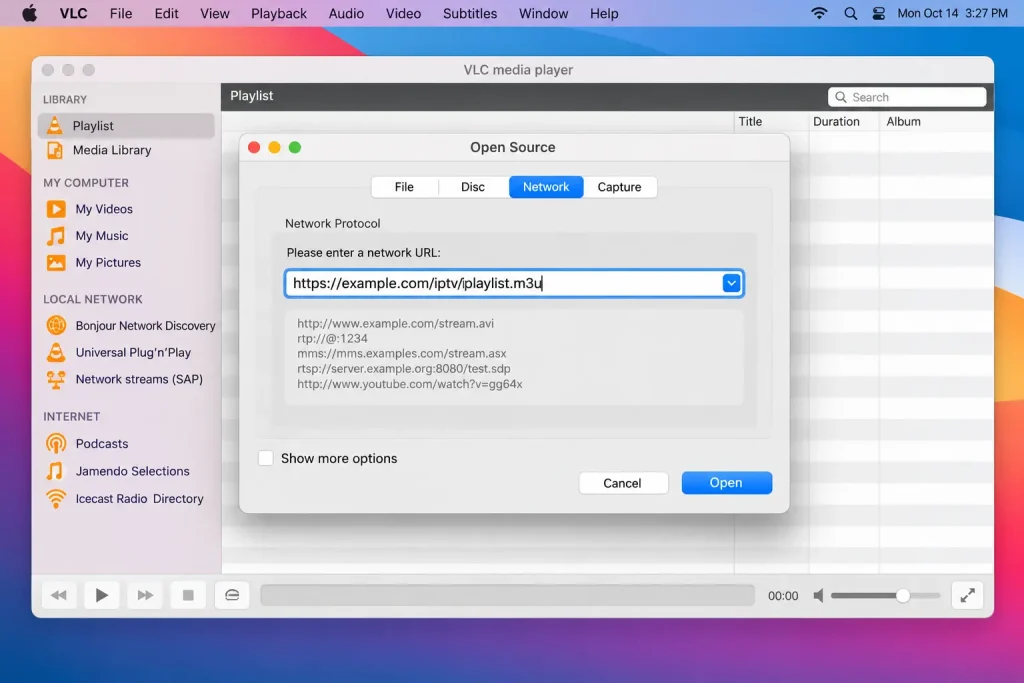Select Network streams (SAP) icon

click(56, 379)
